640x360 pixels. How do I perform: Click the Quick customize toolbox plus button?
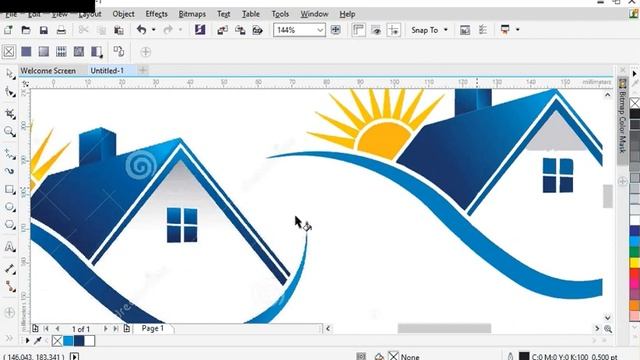click(9, 313)
